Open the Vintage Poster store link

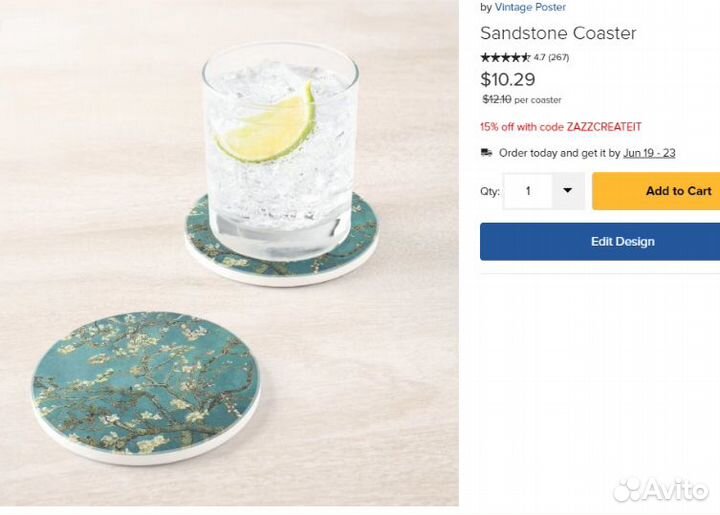click(530, 7)
